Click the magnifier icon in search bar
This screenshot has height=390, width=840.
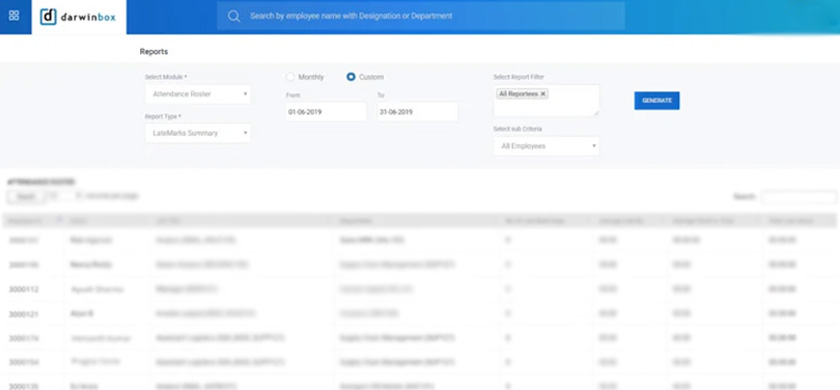coord(234,16)
